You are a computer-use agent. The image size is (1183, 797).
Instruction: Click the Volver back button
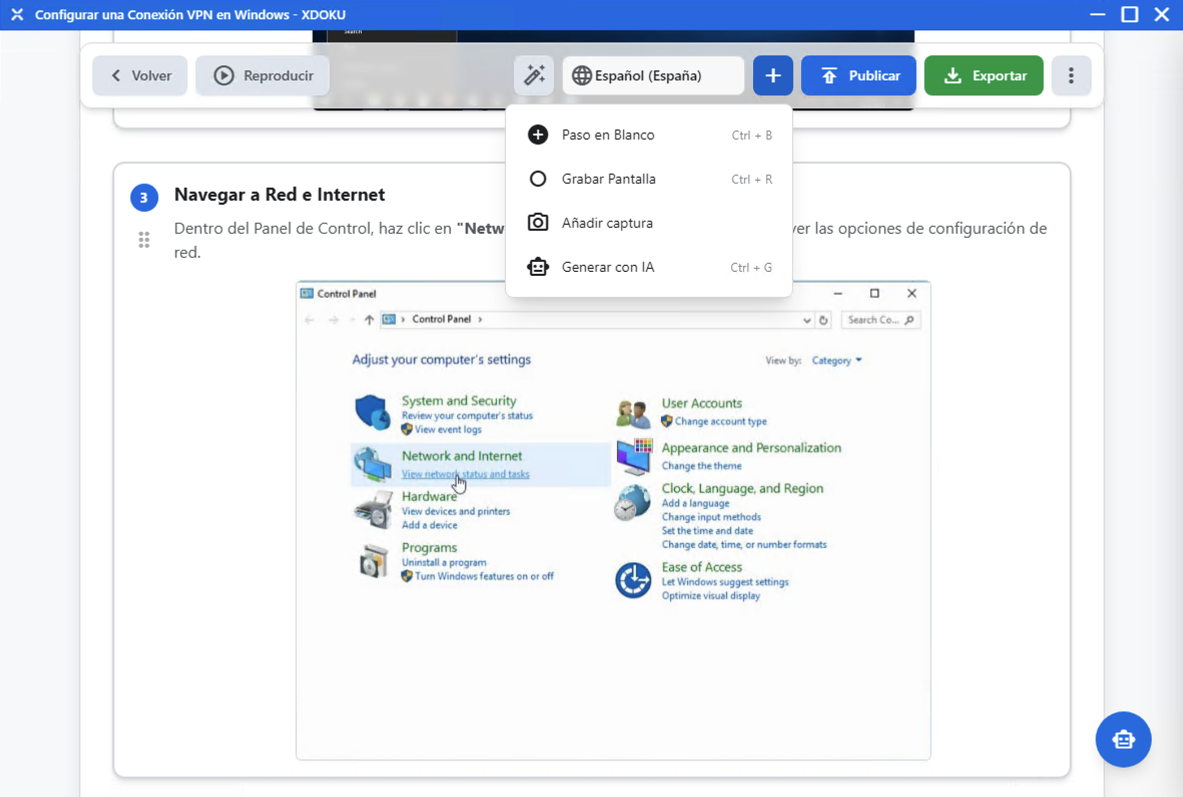(x=140, y=76)
